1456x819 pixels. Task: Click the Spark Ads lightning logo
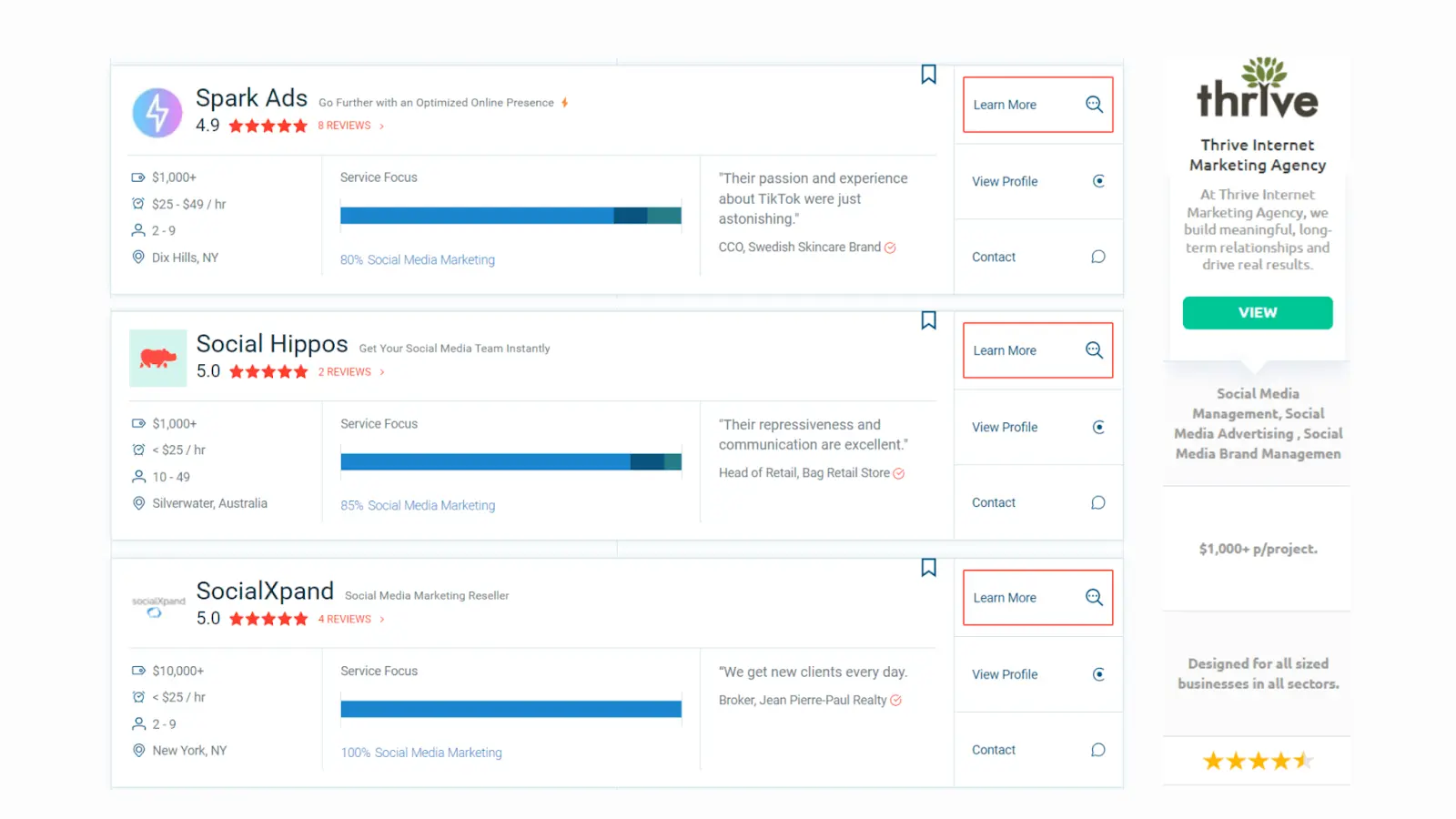point(157,113)
